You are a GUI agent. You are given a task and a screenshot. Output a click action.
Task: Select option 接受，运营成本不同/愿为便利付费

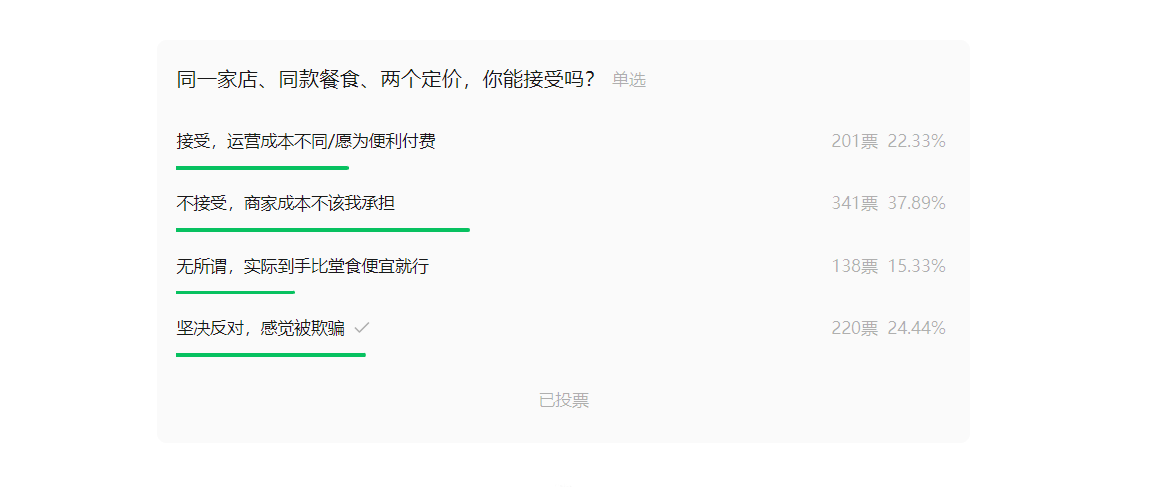306,142
